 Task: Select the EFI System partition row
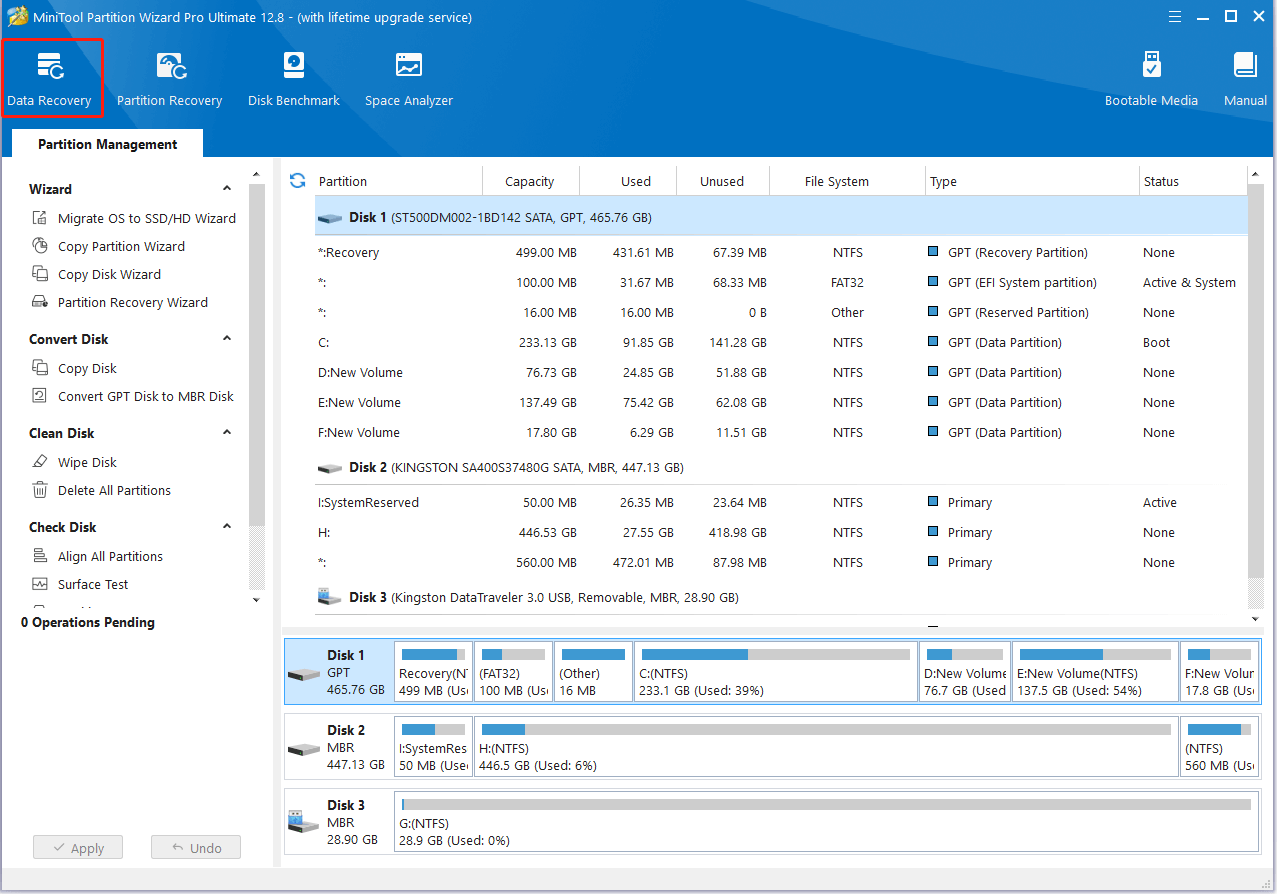point(781,283)
